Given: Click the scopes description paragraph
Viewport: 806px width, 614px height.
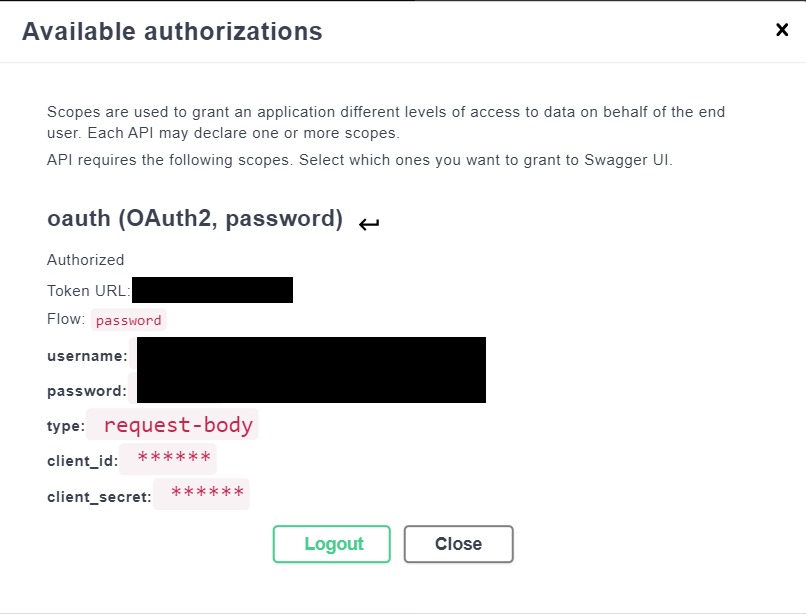Looking at the screenshot, I should [x=386, y=122].
